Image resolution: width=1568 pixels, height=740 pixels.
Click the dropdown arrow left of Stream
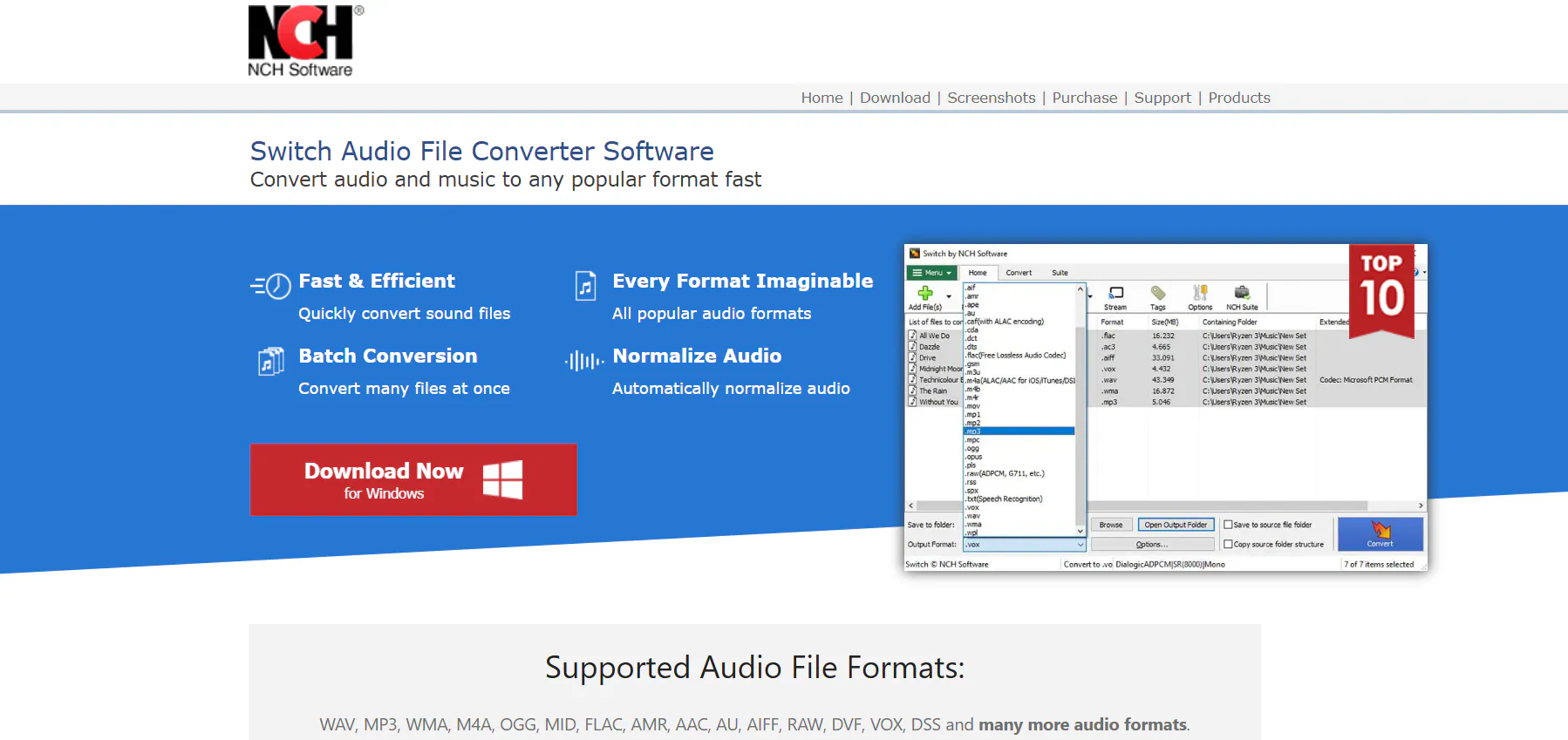tap(1090, 296)
